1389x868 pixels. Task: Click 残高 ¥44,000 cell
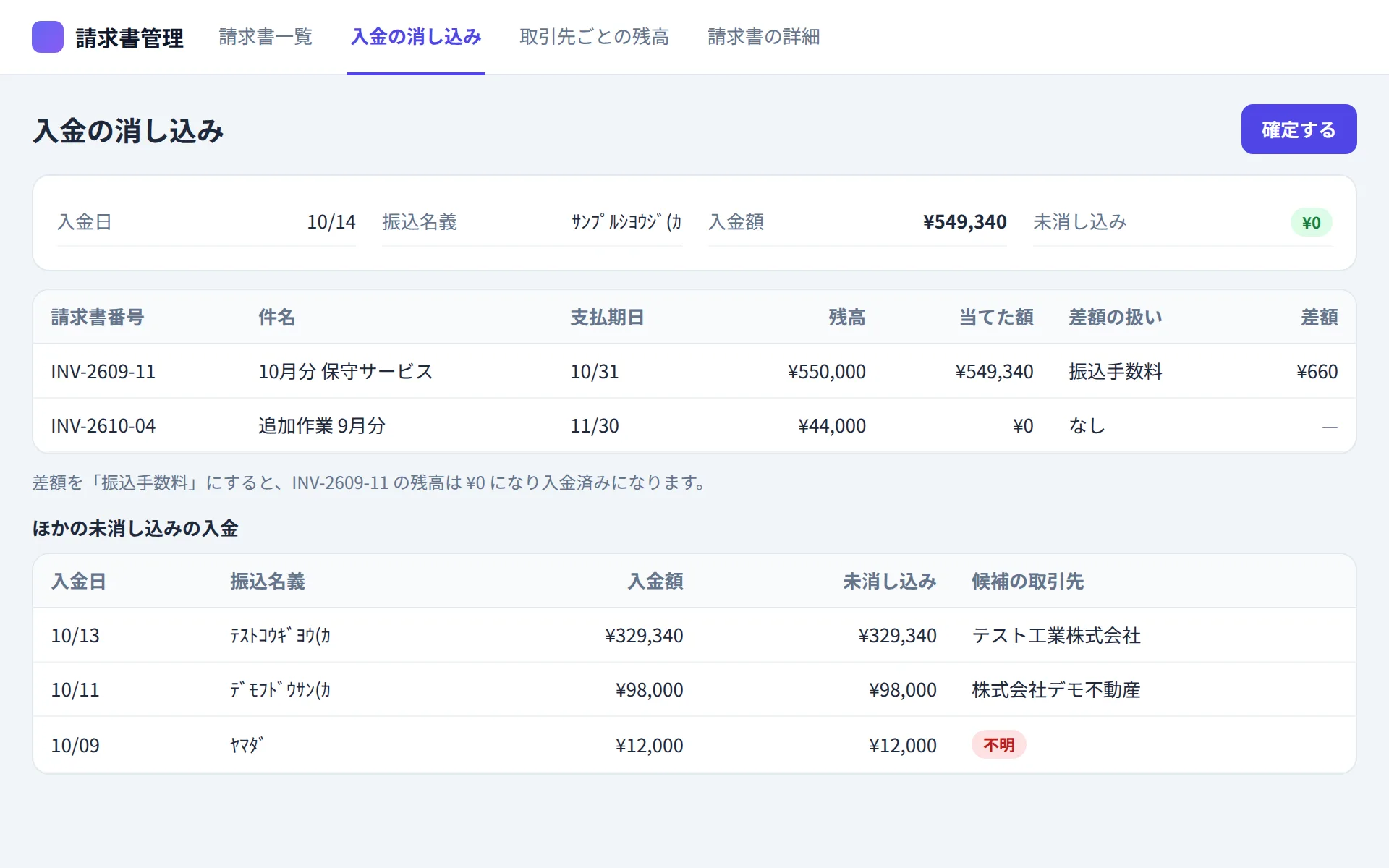[832, 426]
